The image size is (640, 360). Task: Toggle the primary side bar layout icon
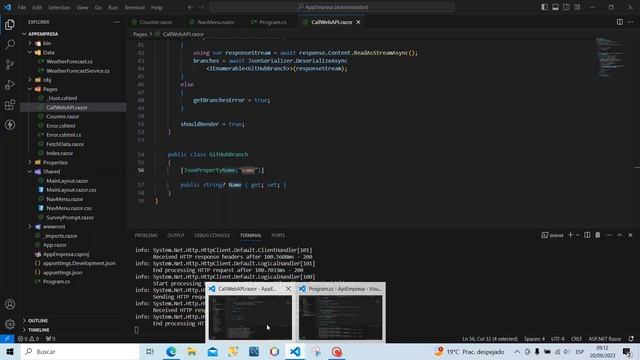pos(544,7)
